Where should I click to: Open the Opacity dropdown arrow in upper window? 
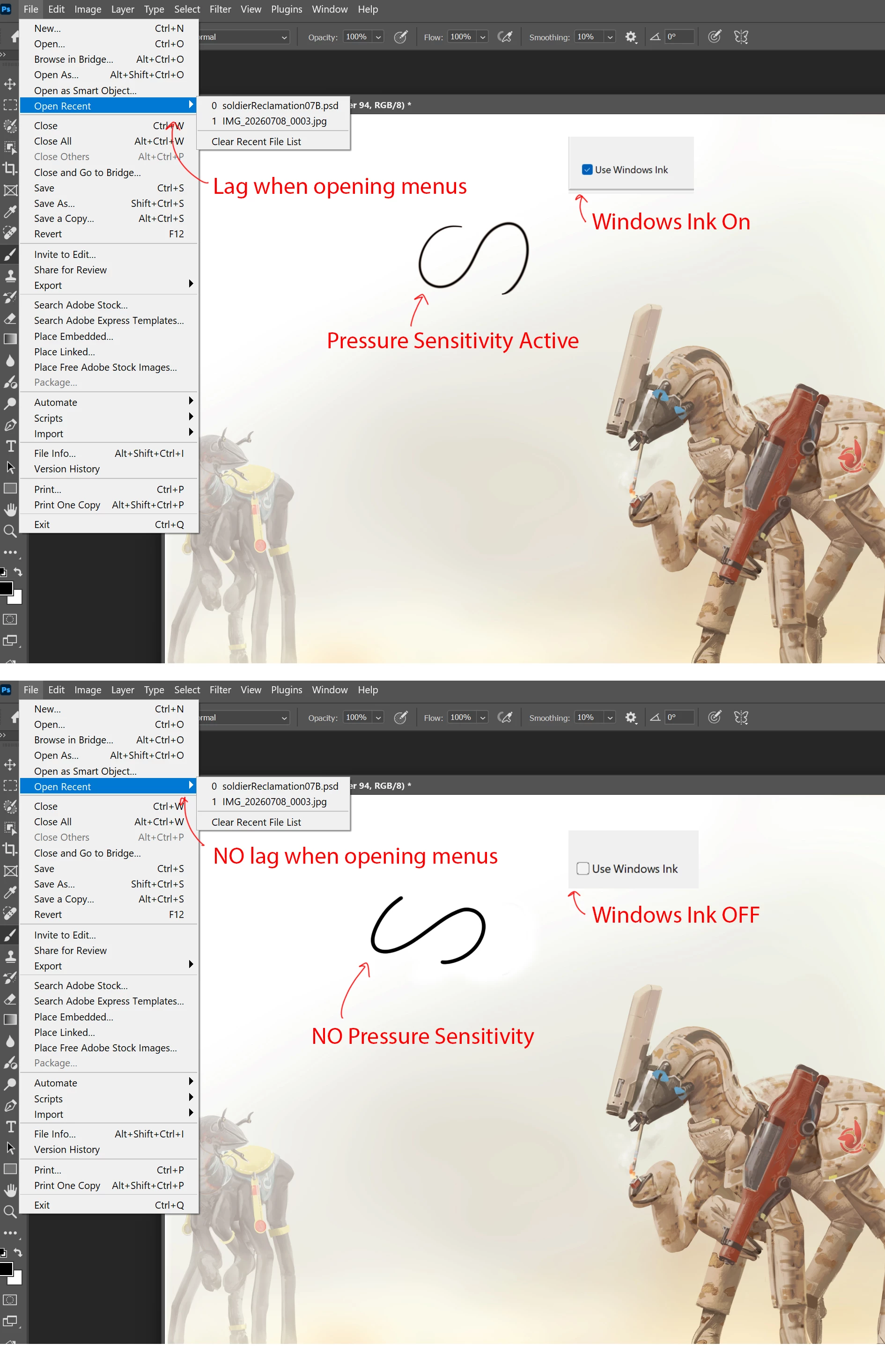pos(378,37)
